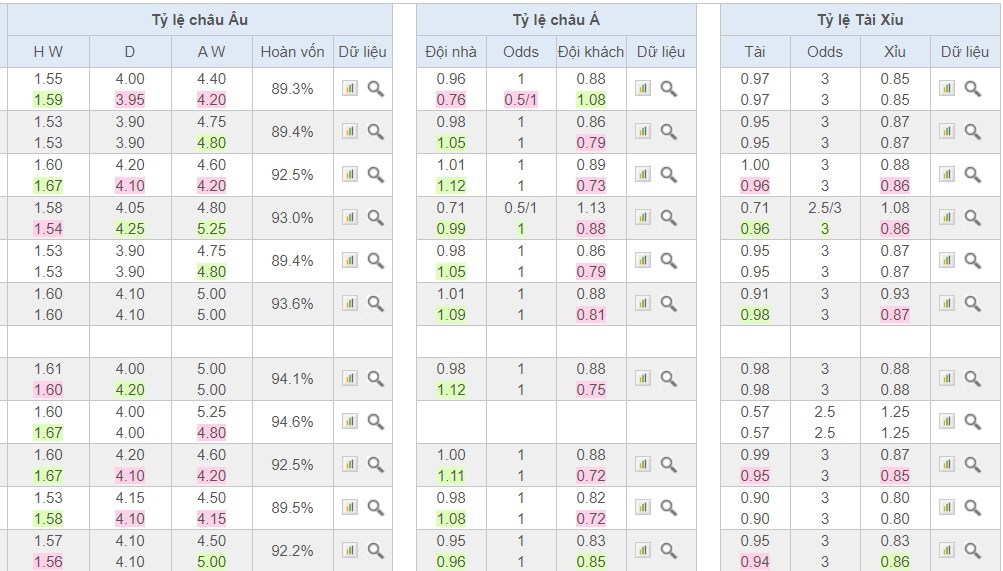Open magnifier in Asian row with 1.00 home
This screenshot has height=571, width=1003.
click(669, 465)
